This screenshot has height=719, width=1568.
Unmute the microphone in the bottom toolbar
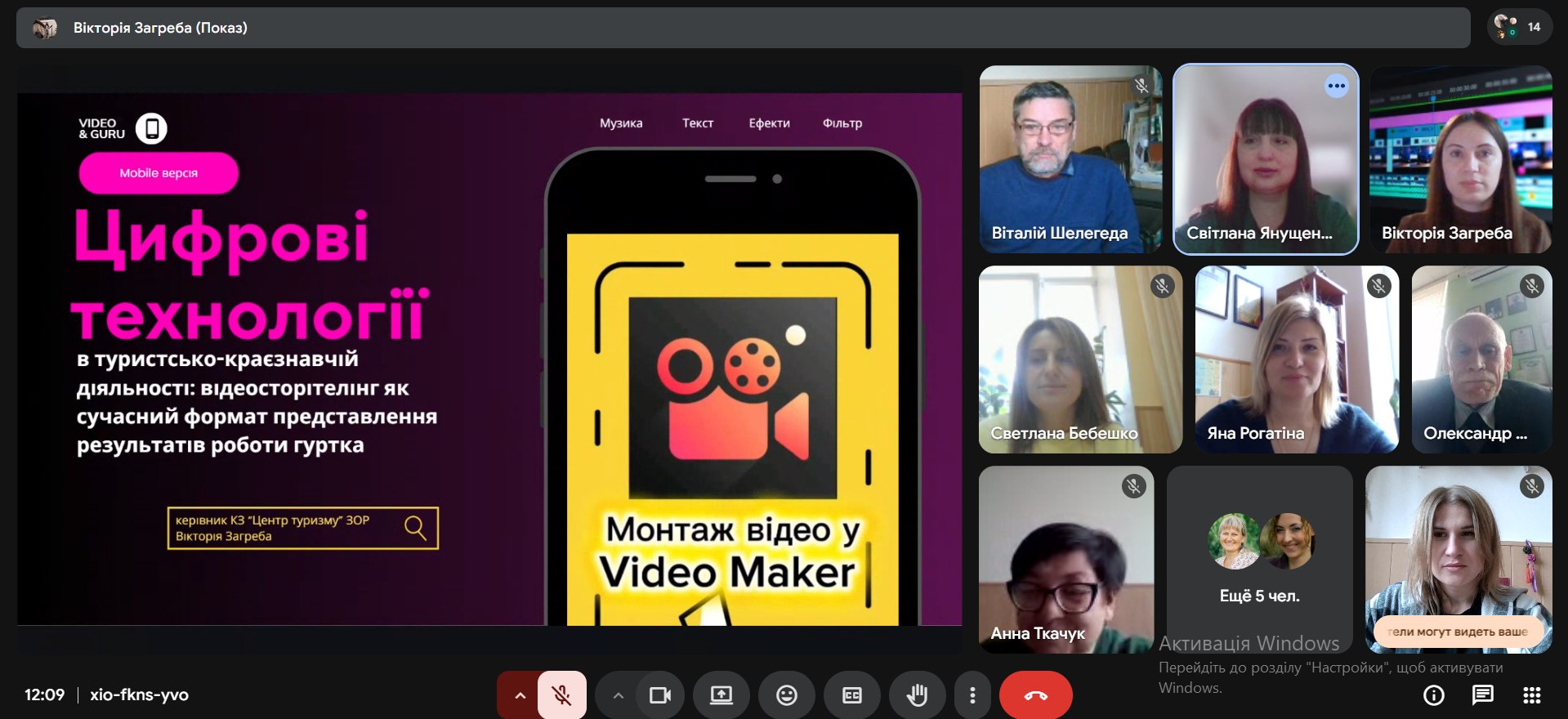point(561,695)
